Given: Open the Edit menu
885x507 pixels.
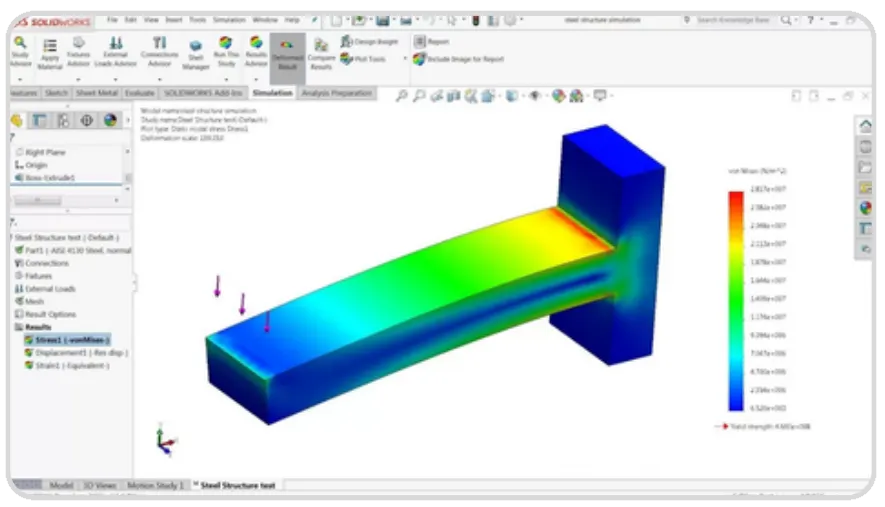Looking at the screenshot, I should (x=130, y=20).
